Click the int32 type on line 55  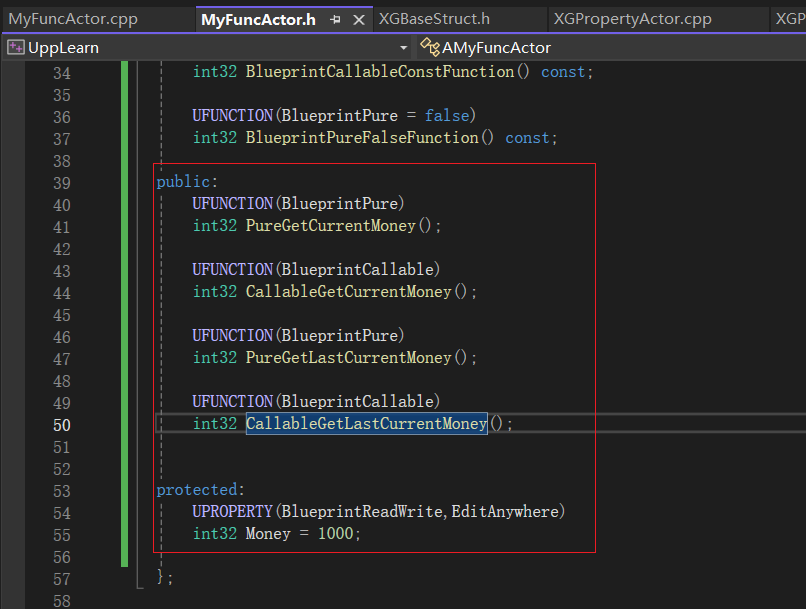coord(215,533)
